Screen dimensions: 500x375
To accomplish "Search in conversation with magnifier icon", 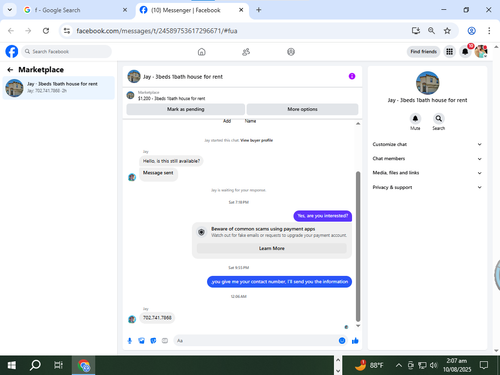I will [439, 119].
